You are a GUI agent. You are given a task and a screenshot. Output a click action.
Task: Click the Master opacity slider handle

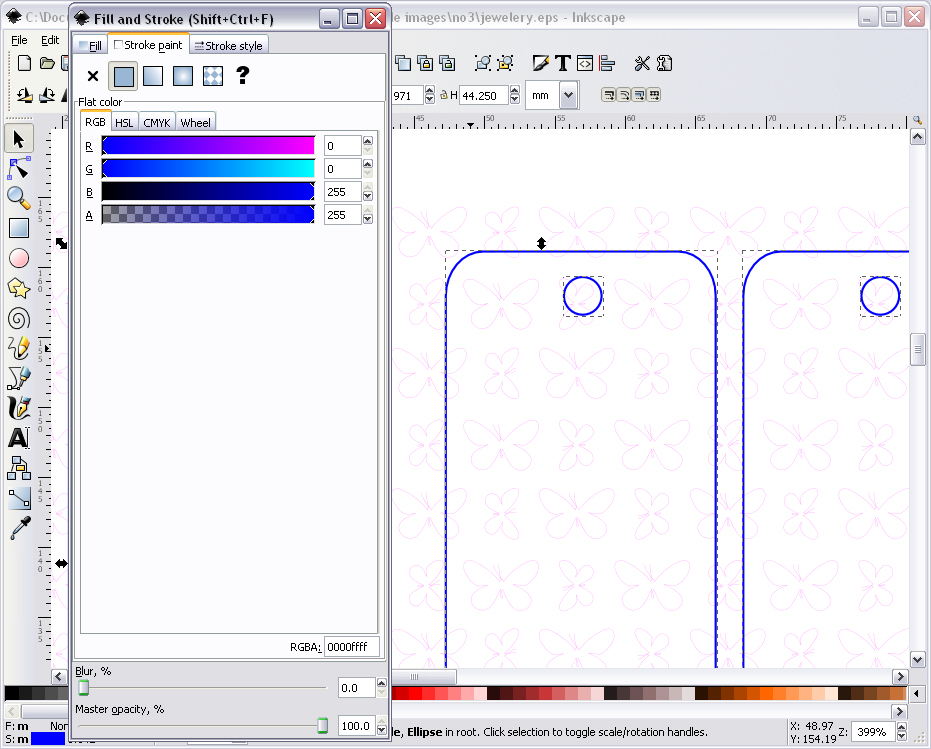click(322, 725)
